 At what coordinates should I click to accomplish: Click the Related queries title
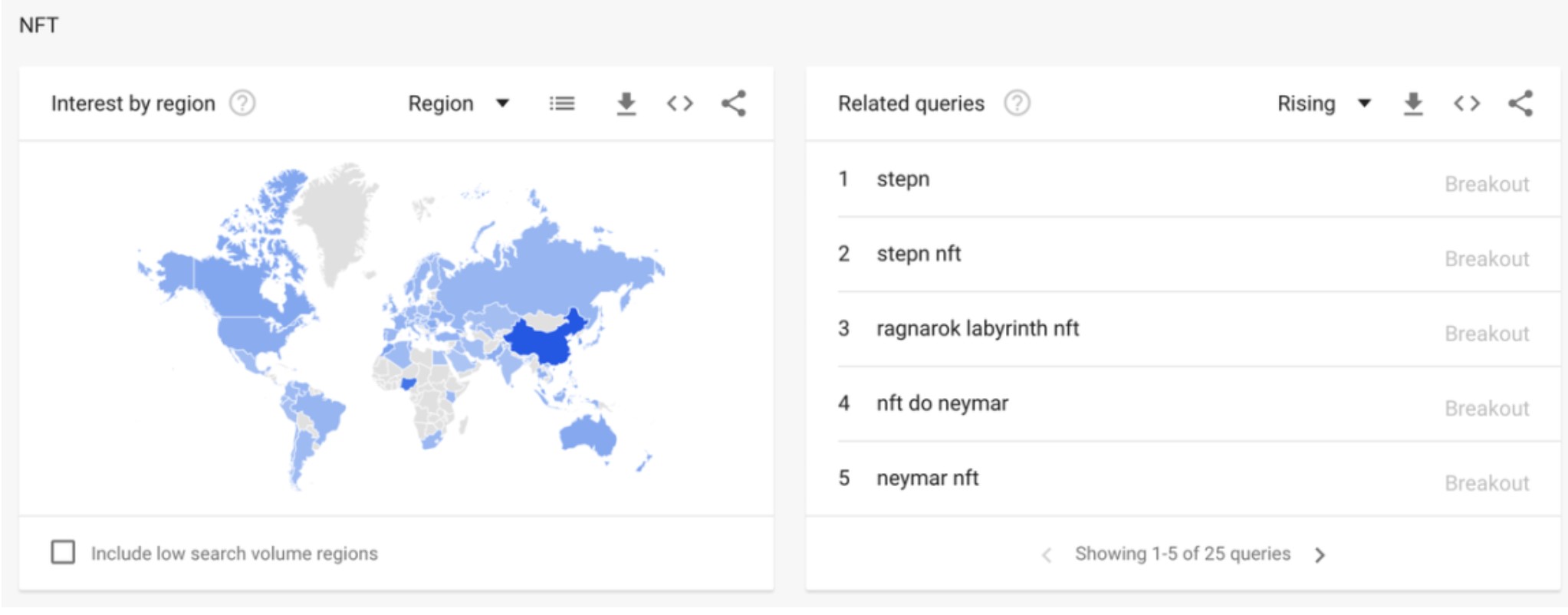[x=911, y=104]
